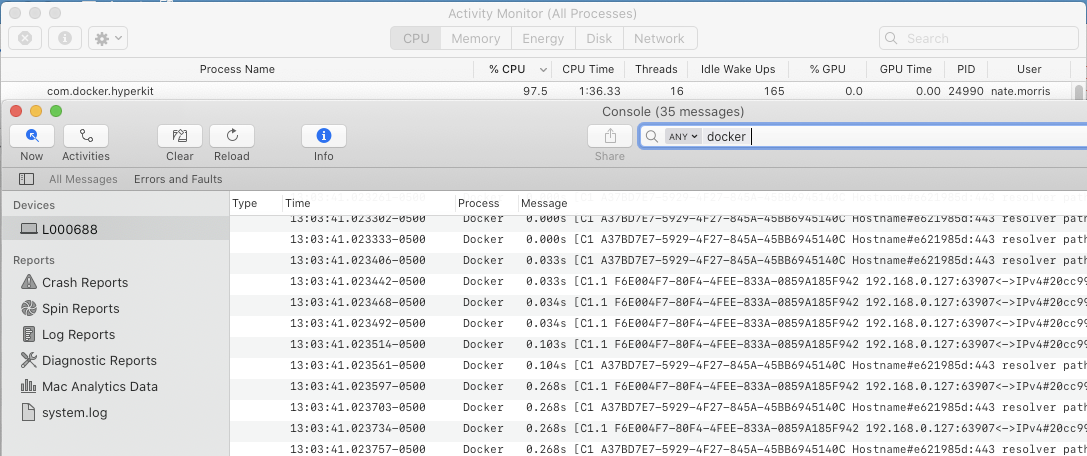Select log row at 13:03:41.023468-0500
The image size is (1087, 456).
[659, 302]
